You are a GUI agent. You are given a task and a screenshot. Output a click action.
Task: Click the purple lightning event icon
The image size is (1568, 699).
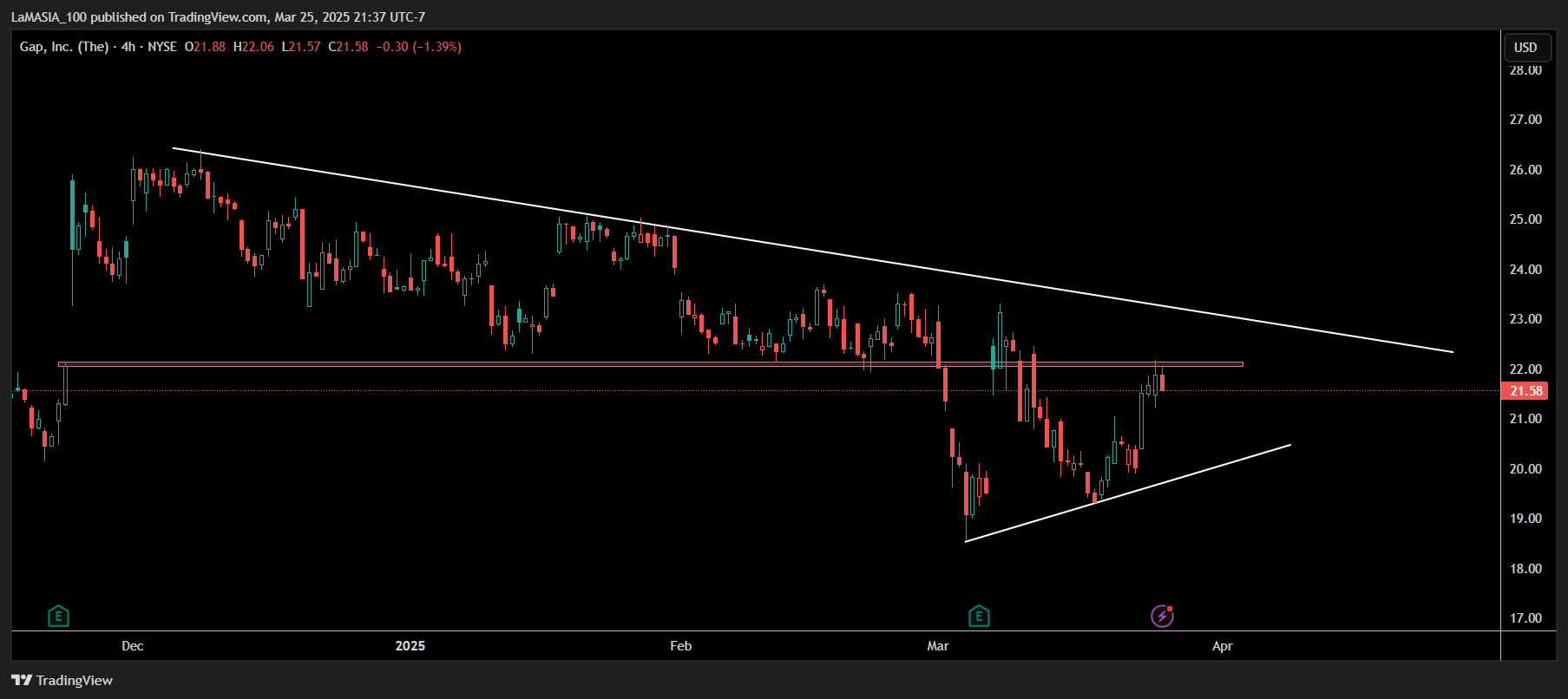click(1162, 616)
